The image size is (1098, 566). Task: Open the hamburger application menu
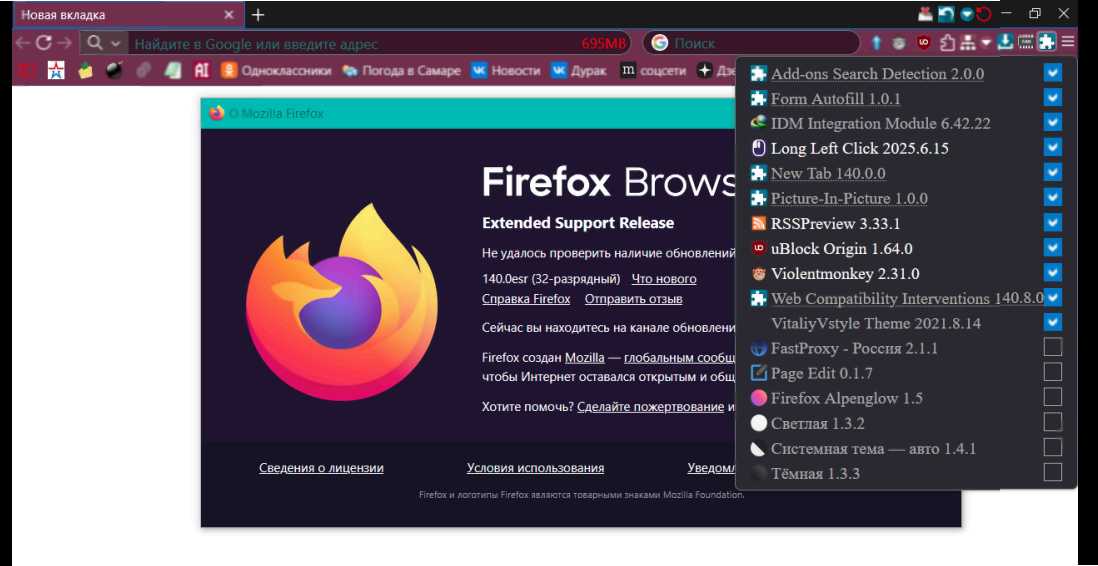[x=1068, y=42]
